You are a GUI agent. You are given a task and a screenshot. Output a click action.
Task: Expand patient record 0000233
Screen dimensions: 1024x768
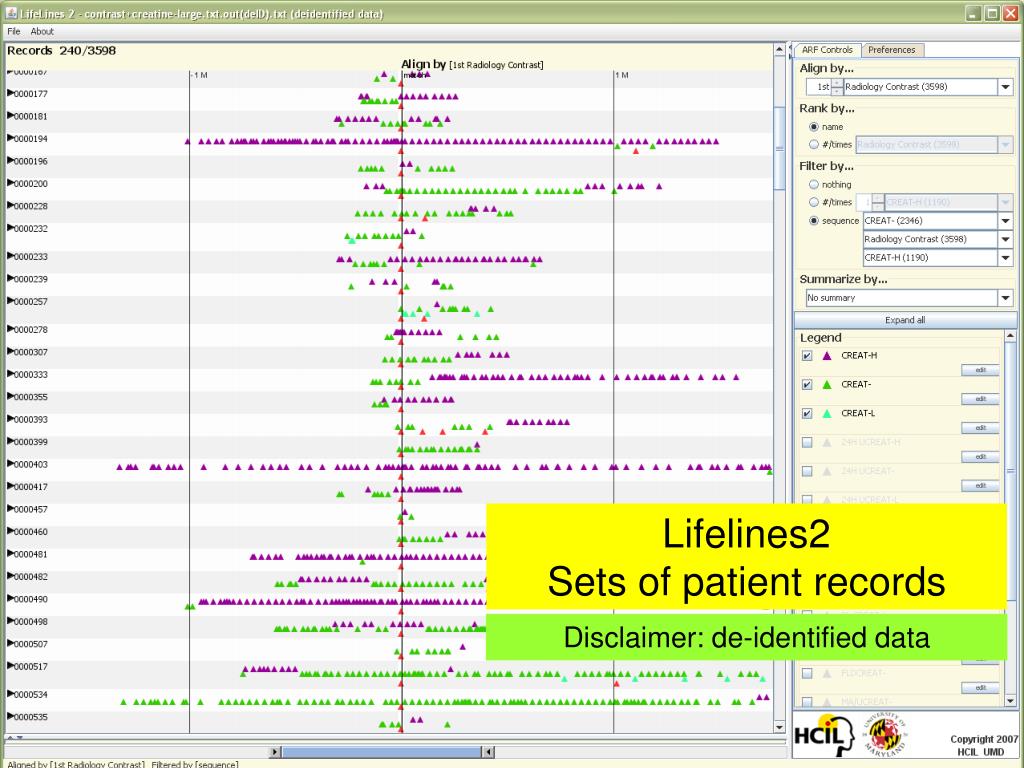tap(10, 257)
